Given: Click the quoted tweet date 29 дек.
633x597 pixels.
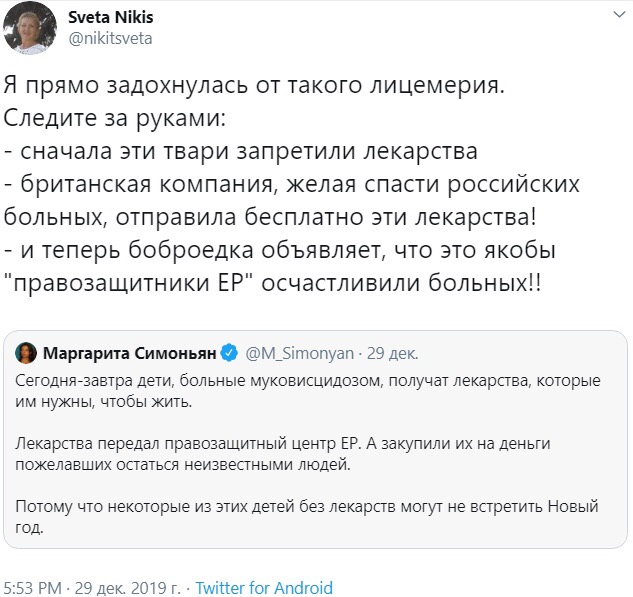Looking at the screenshot, I should pyautogui.click(x=389, y=353).
